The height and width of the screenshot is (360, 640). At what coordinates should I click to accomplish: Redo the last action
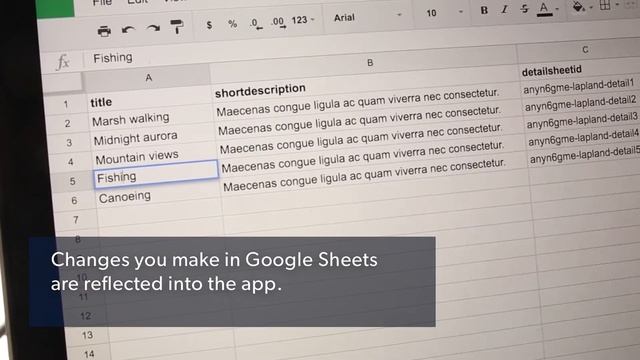153,28
